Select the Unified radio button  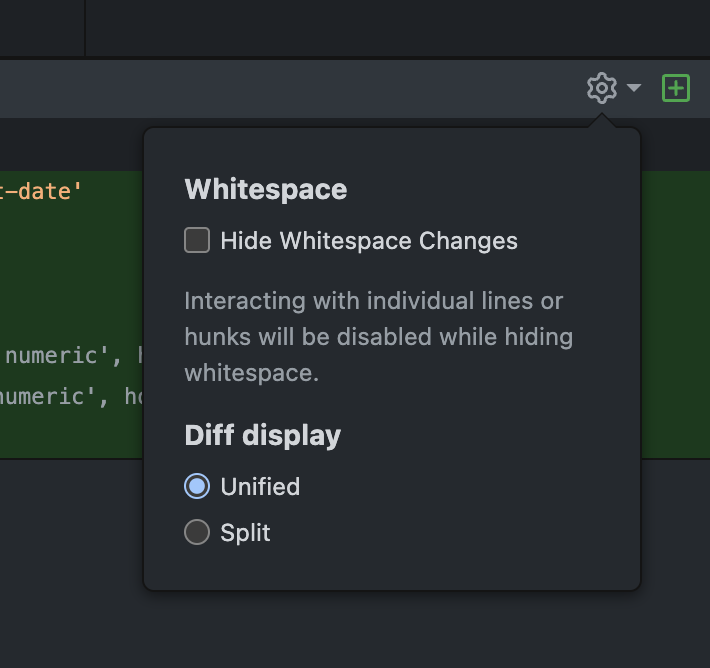coord(197,486)
